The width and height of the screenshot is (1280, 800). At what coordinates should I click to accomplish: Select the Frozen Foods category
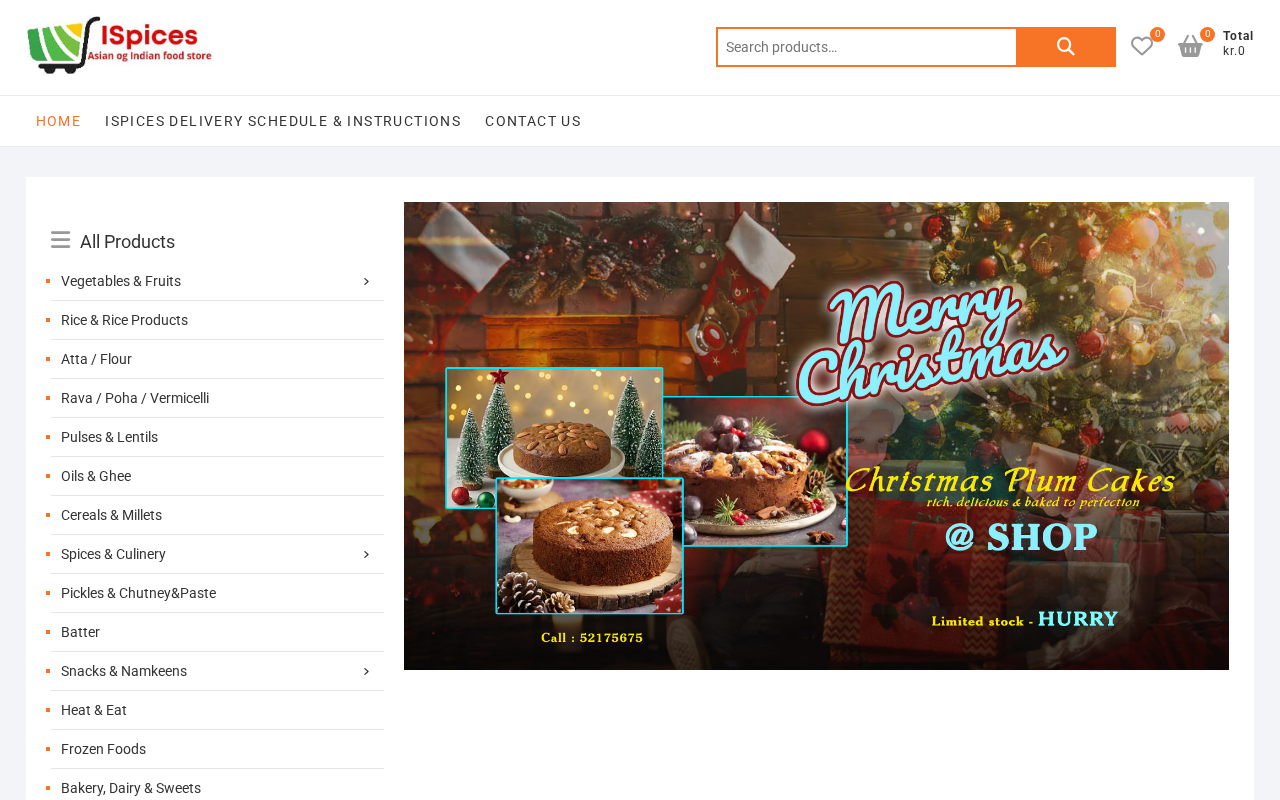click(103, 749)
